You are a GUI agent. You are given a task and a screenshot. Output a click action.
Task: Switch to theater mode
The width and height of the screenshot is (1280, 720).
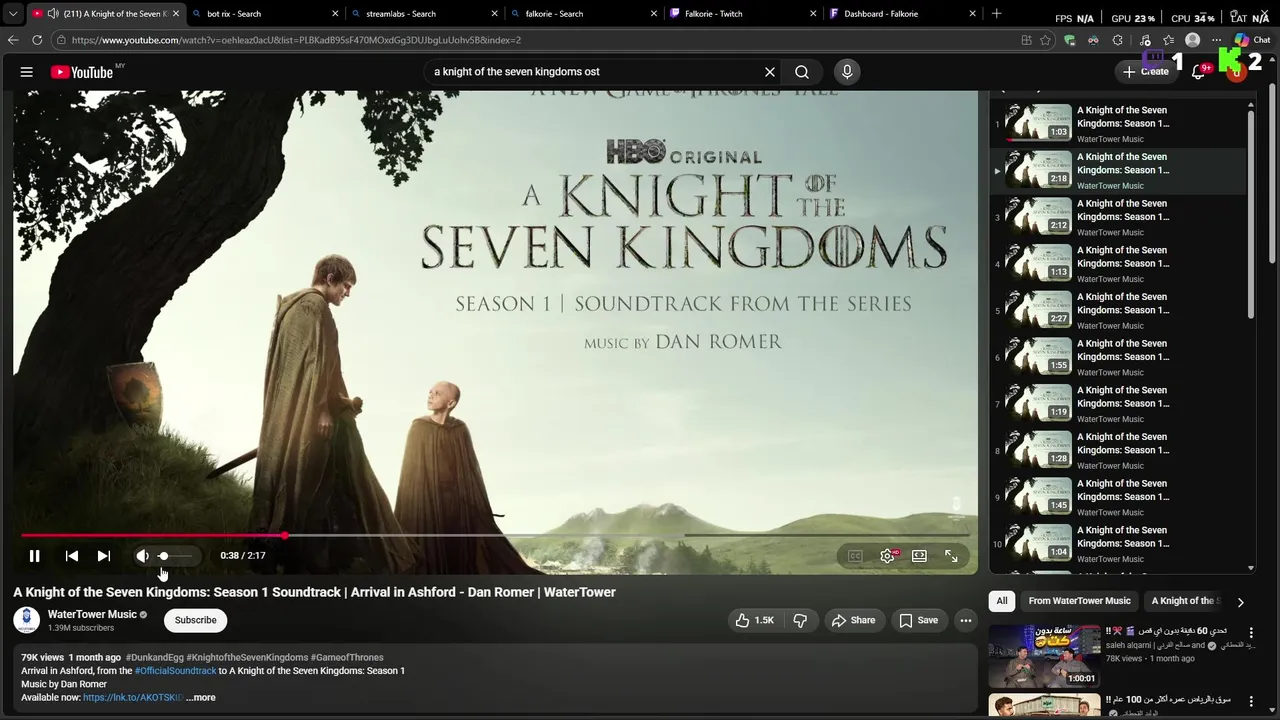coord(919,556)
